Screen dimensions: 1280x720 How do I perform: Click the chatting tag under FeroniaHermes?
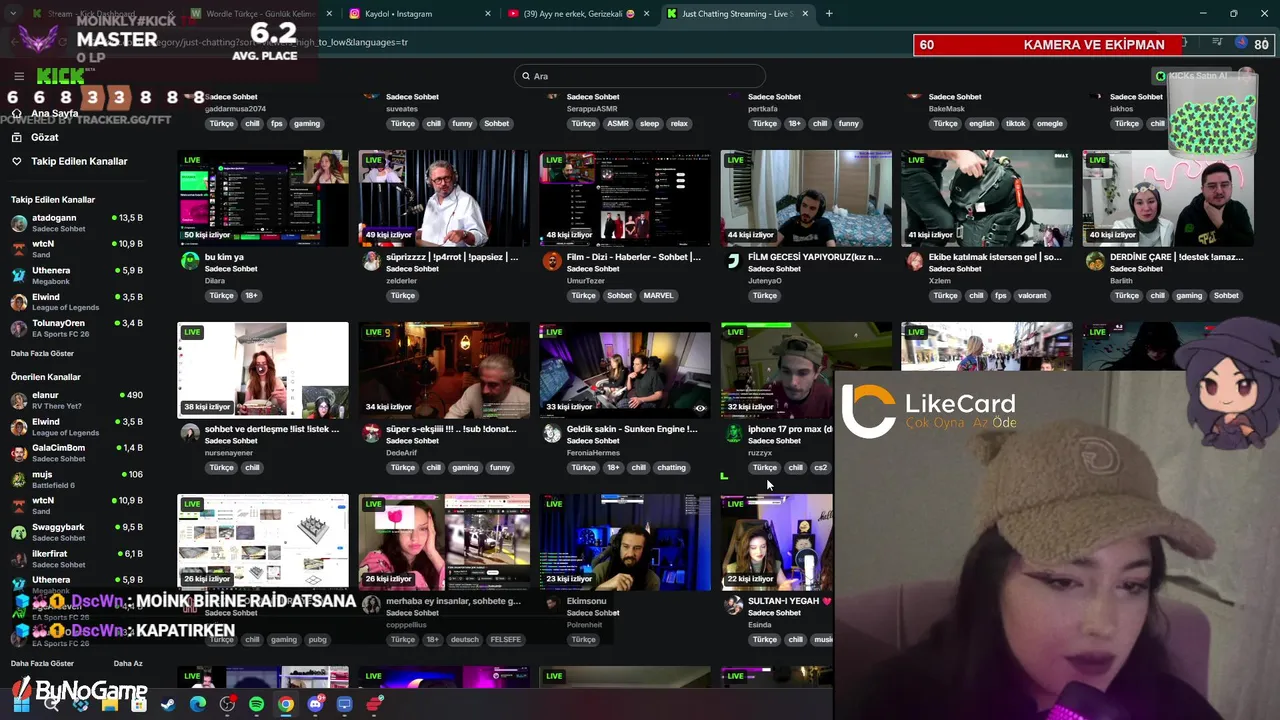(671, 468)
